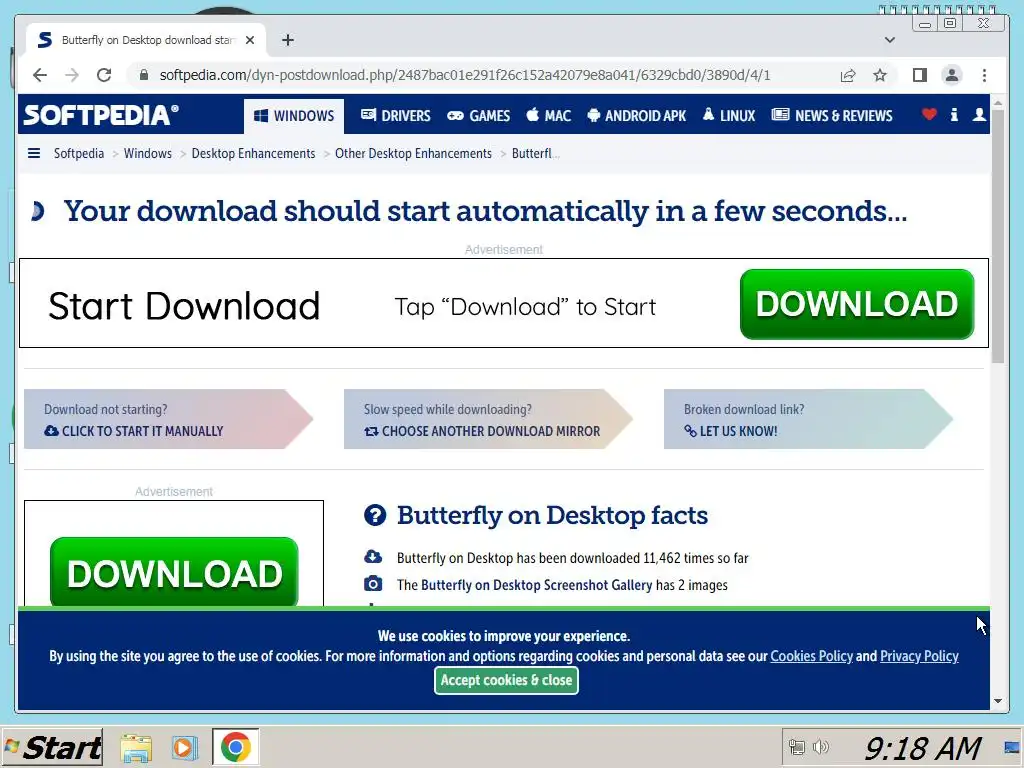The width and height of the screenshot is (1024, 768).
Task: Click the red heart icon
Action: click(x=929, y=114)
